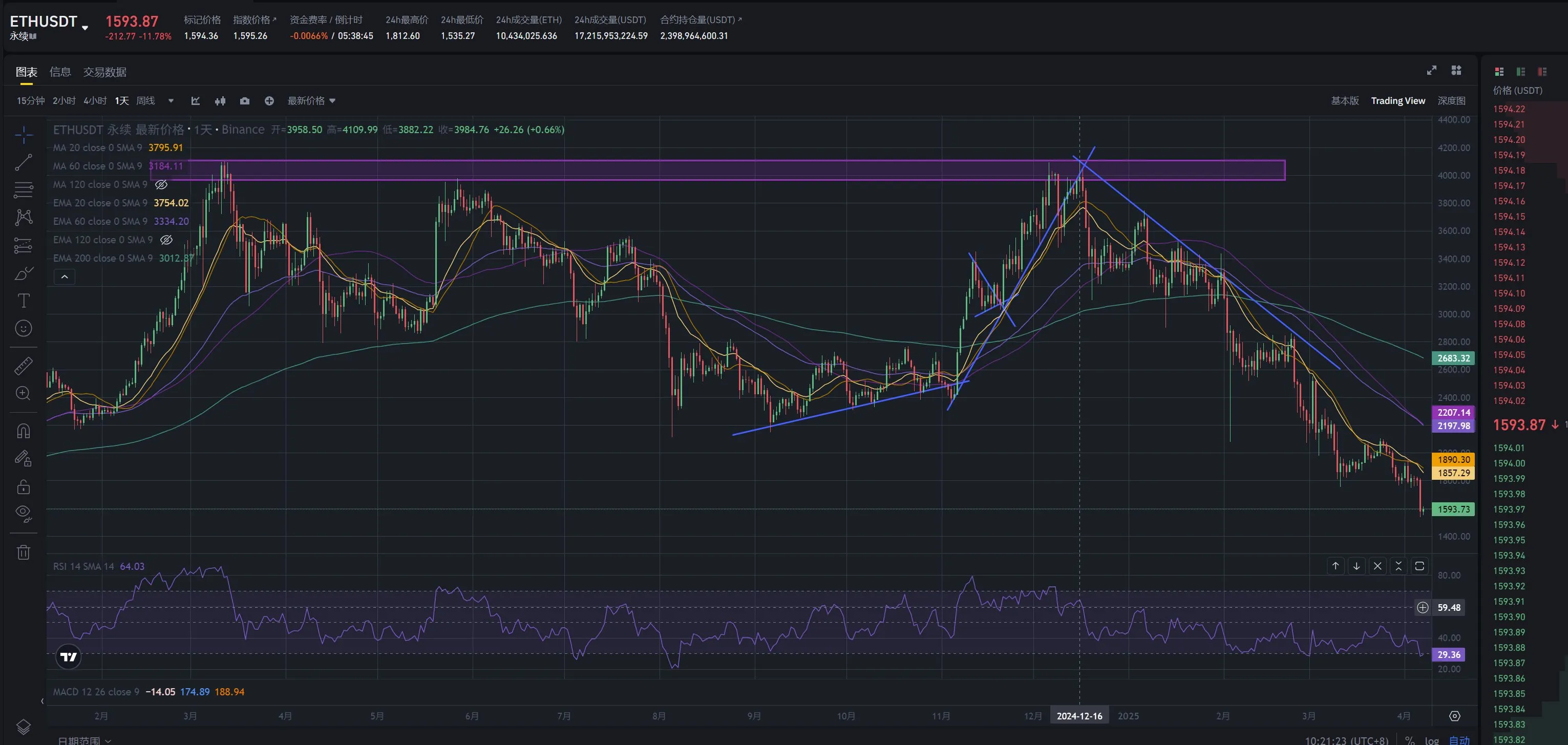The image size is (1568, 745).
Task: Toggle magnet mode in drawing toolbar
Action: coord(23,431)
